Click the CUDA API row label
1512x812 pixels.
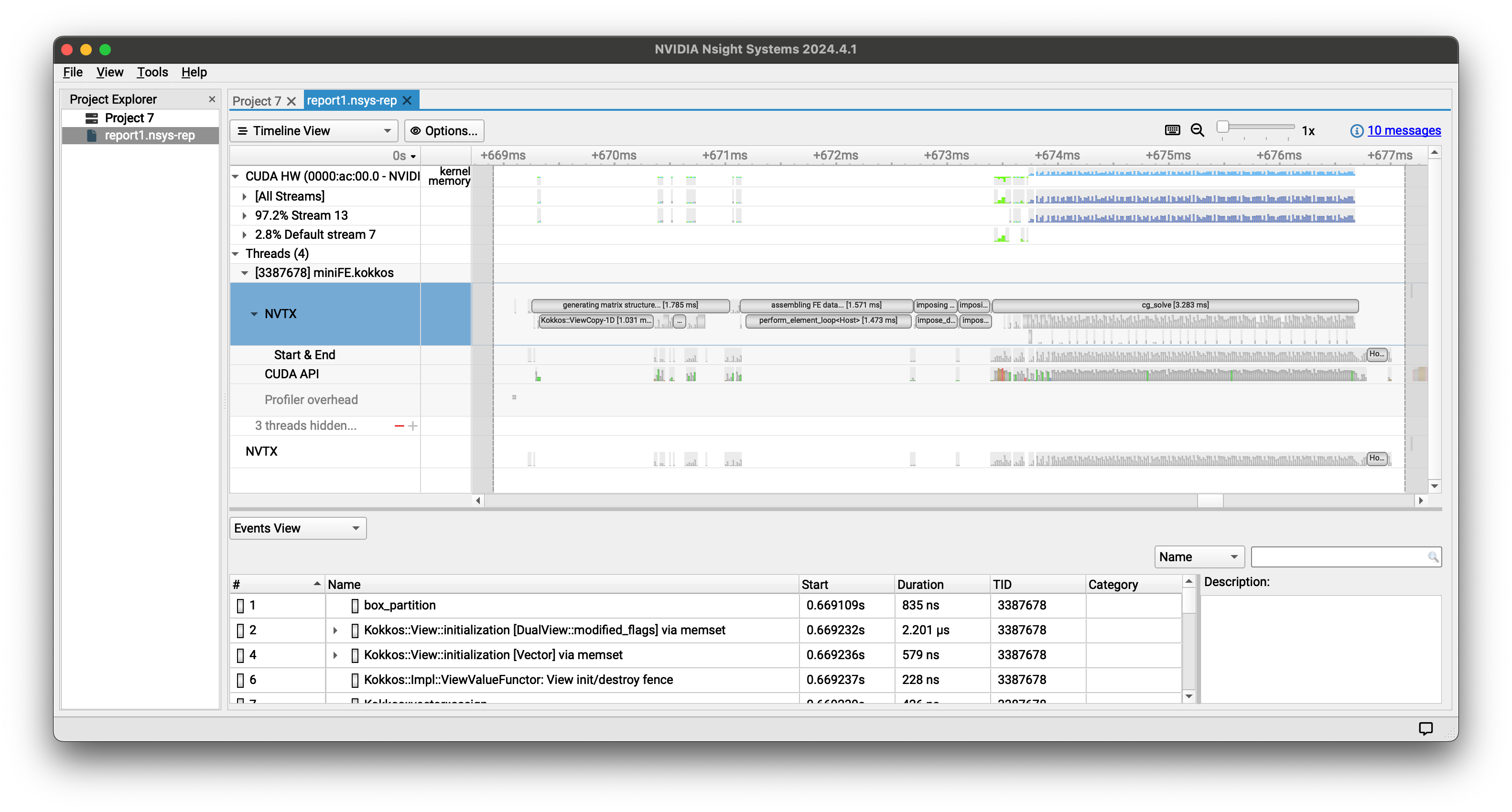tap(292, 374)
